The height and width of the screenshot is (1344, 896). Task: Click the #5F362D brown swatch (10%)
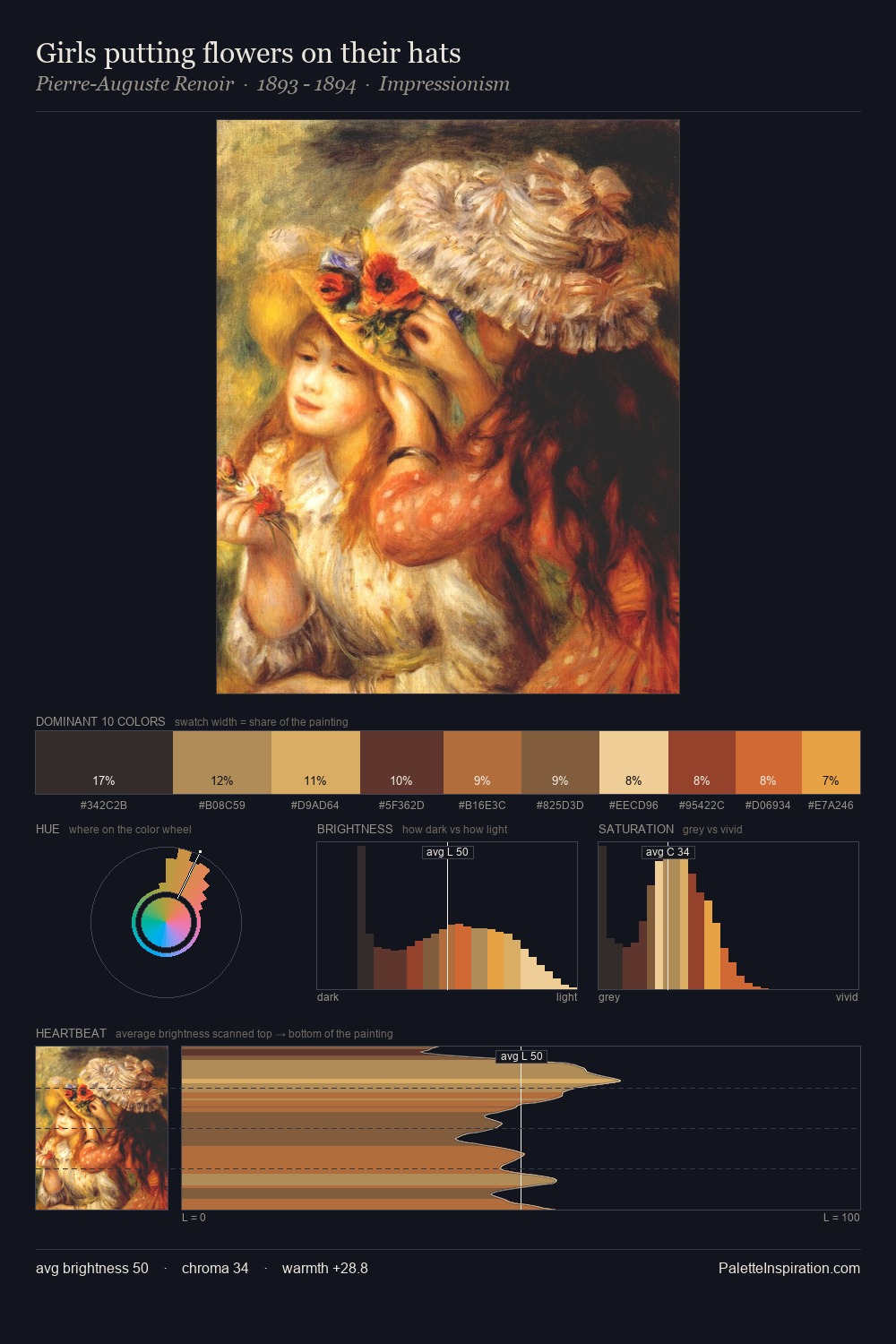click(401, 762)
